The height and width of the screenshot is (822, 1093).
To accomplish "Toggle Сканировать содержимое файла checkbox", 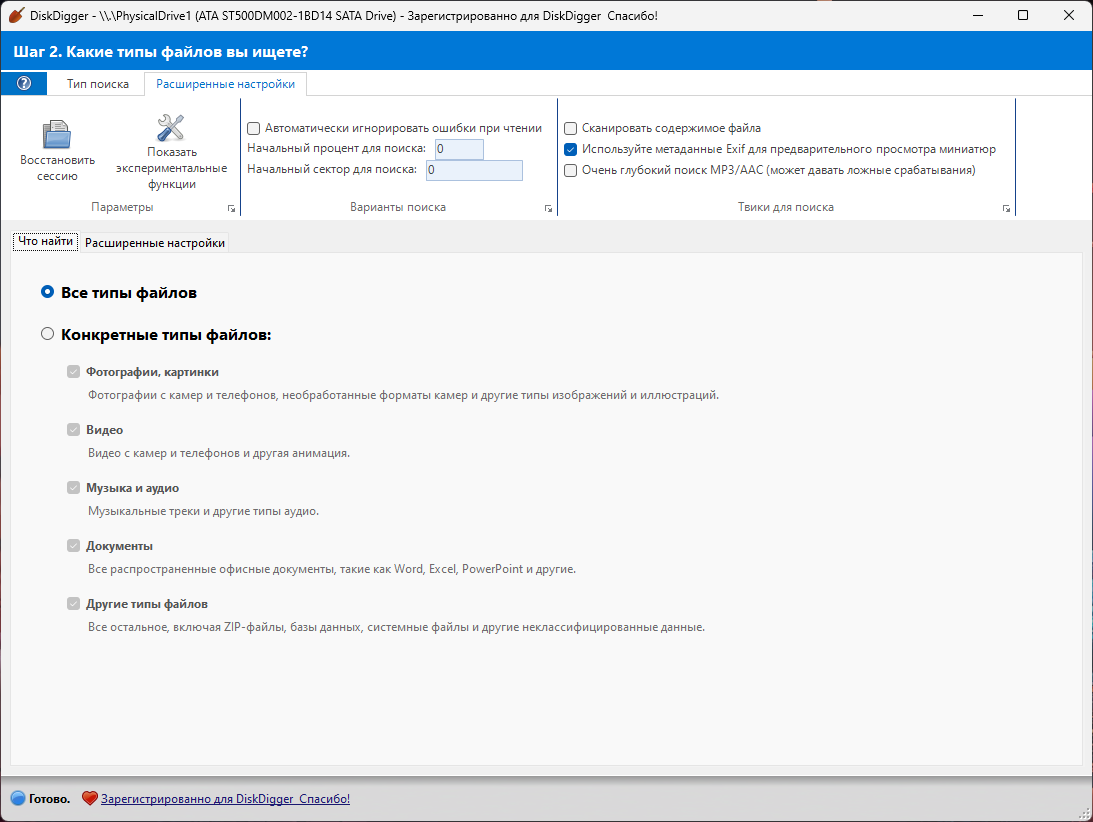I will pyautogui.click(x=570, y=128).
